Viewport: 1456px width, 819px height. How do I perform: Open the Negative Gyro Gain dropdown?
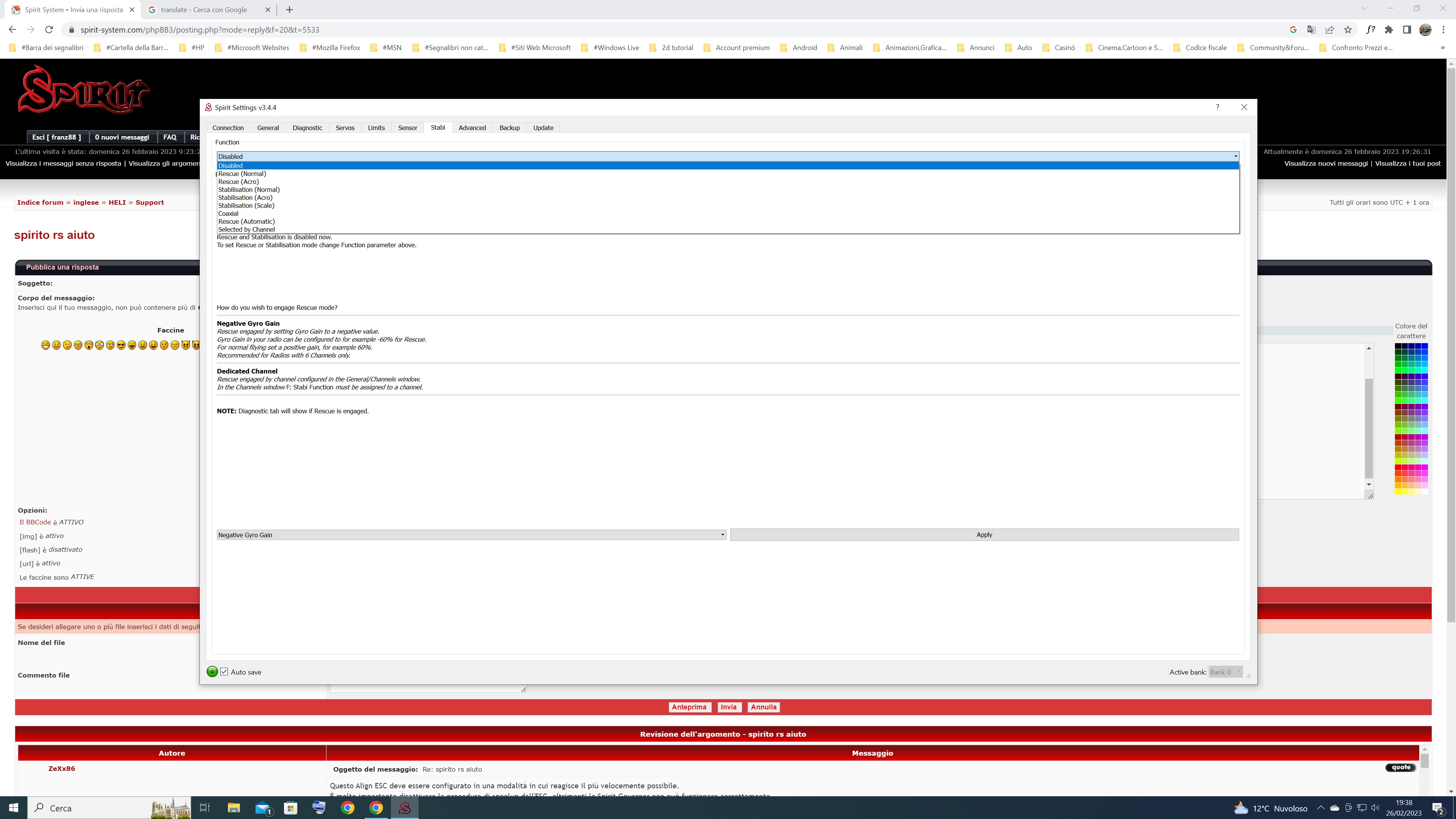pos(471,535)
